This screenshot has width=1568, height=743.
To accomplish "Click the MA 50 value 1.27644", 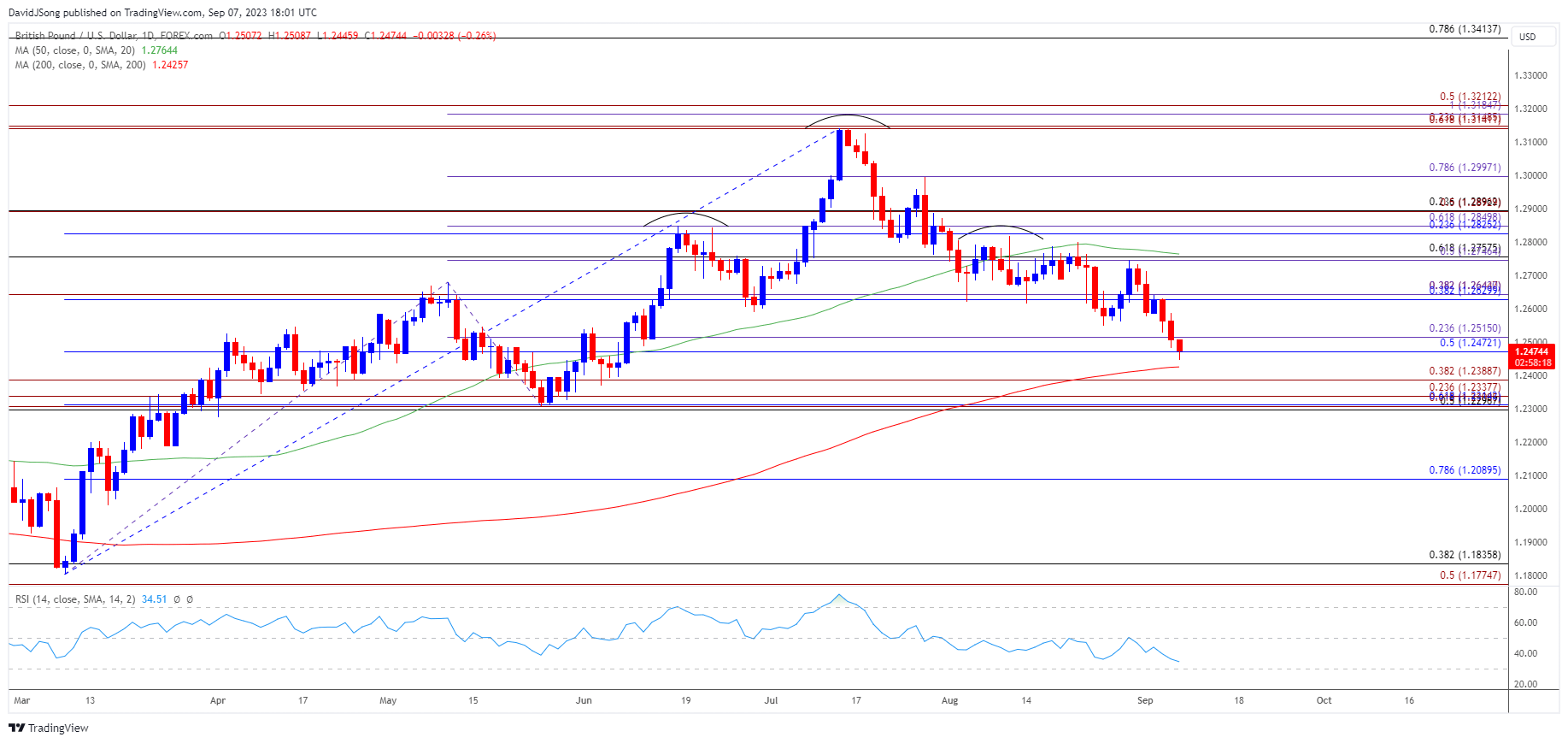I will coord(160,50).
